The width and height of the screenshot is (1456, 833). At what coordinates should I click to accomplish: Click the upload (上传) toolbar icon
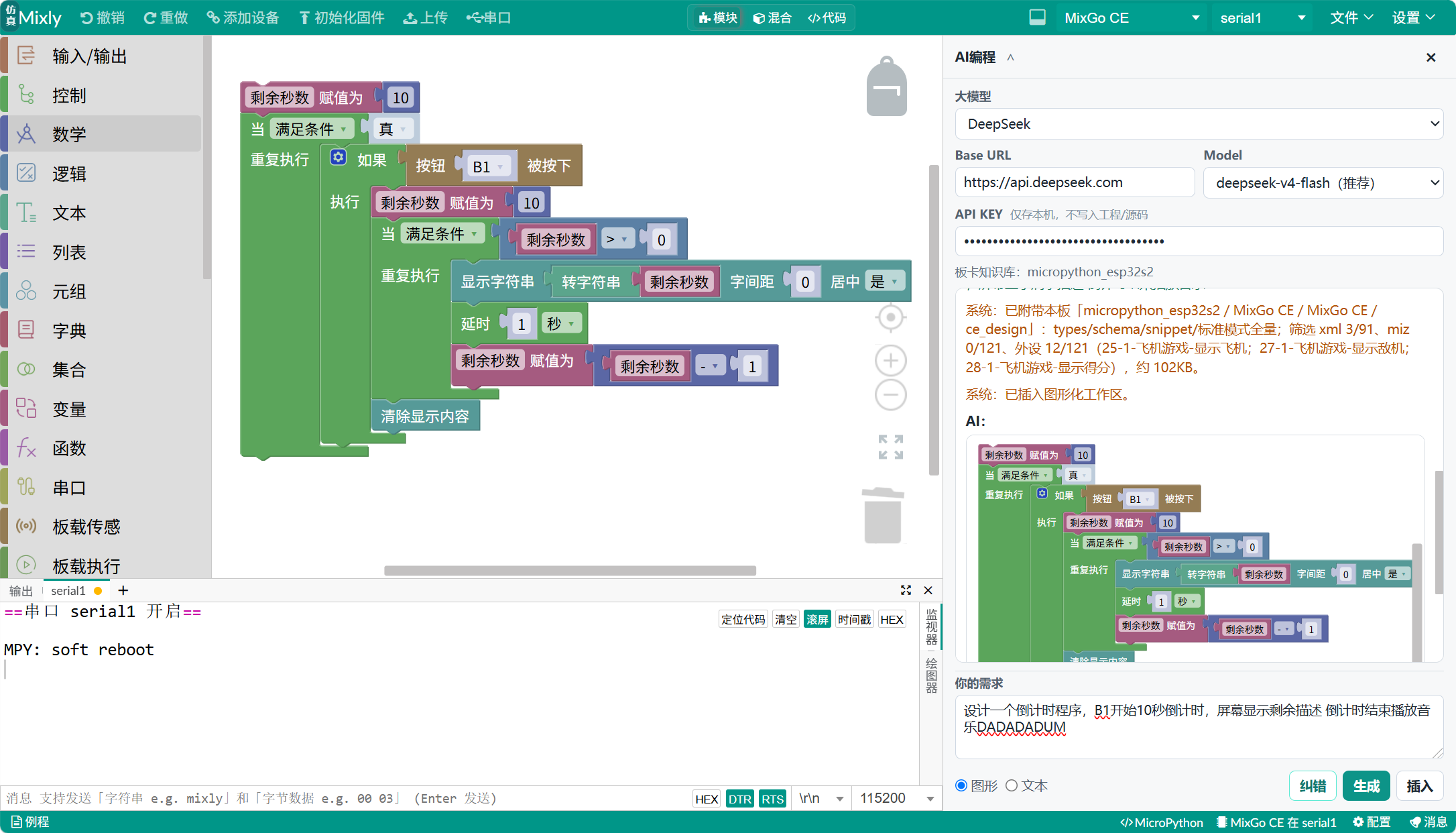pyautogui.click(x=425, y=17)
